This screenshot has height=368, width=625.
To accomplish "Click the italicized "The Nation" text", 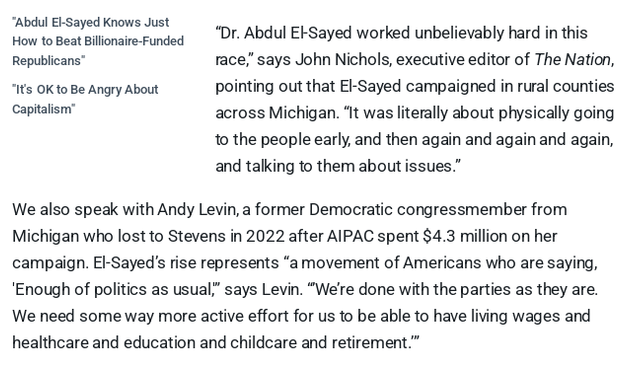I will coord(572,59).
